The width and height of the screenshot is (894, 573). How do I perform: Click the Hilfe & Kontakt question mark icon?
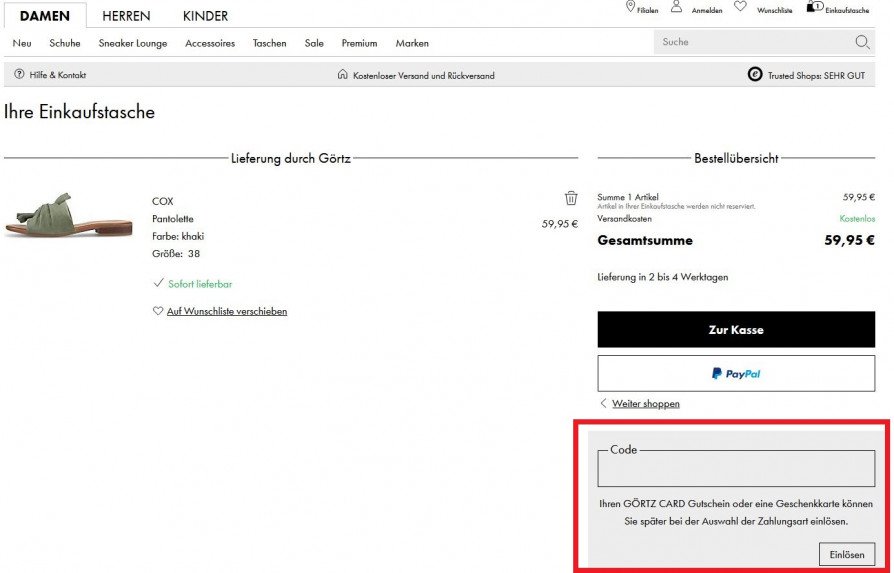coord(19,74)
